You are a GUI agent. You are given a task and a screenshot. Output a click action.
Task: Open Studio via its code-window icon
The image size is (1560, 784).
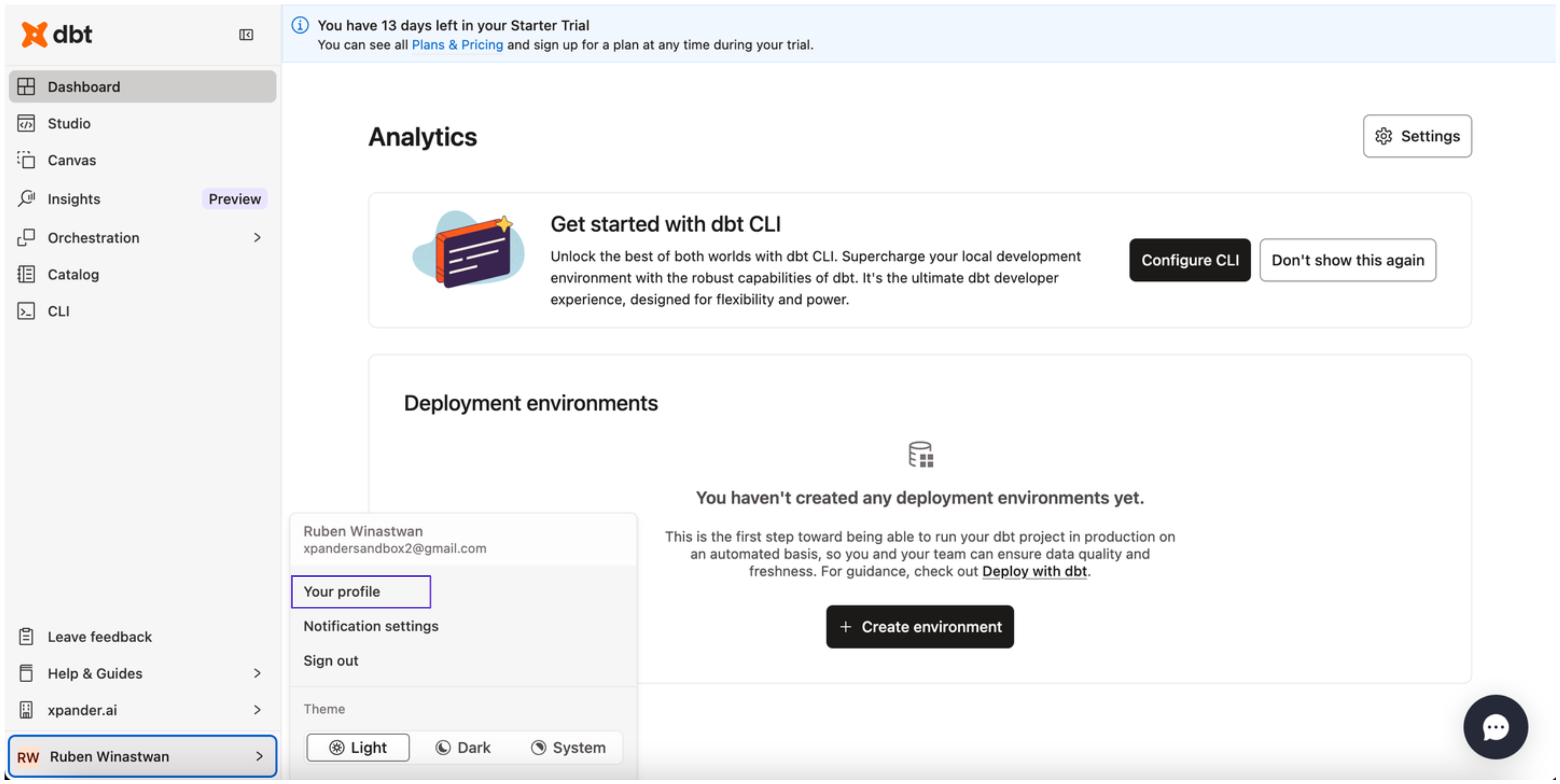(x=26, y=124)
